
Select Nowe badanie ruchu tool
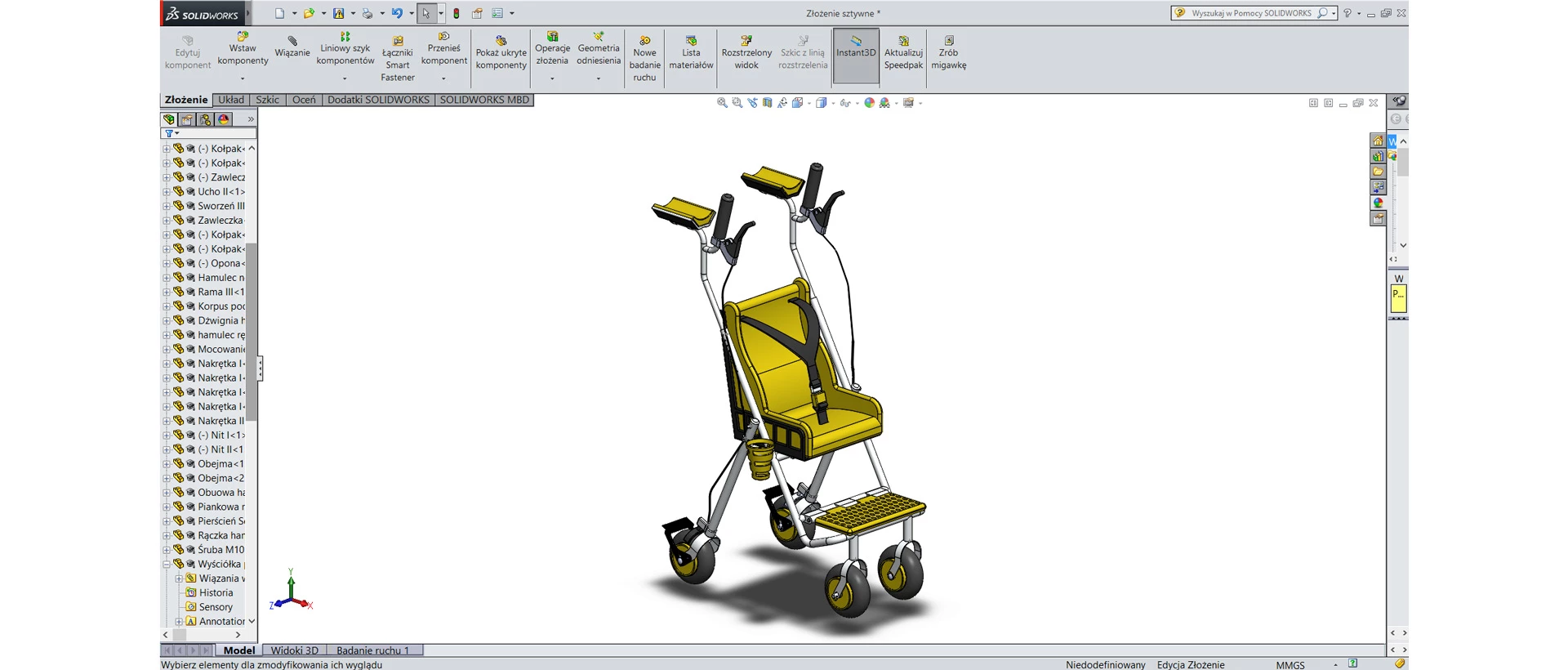[x=644, y=41]
